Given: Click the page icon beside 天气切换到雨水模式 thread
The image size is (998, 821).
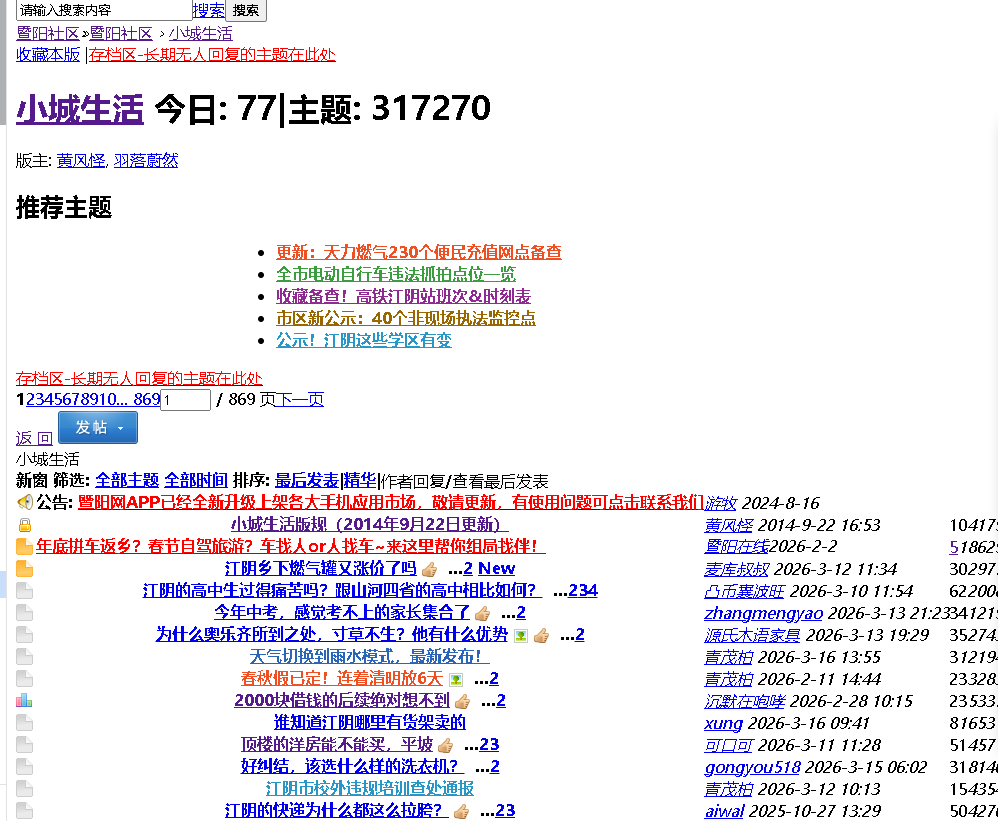Looking at the screenshot, I should (25, 657).
